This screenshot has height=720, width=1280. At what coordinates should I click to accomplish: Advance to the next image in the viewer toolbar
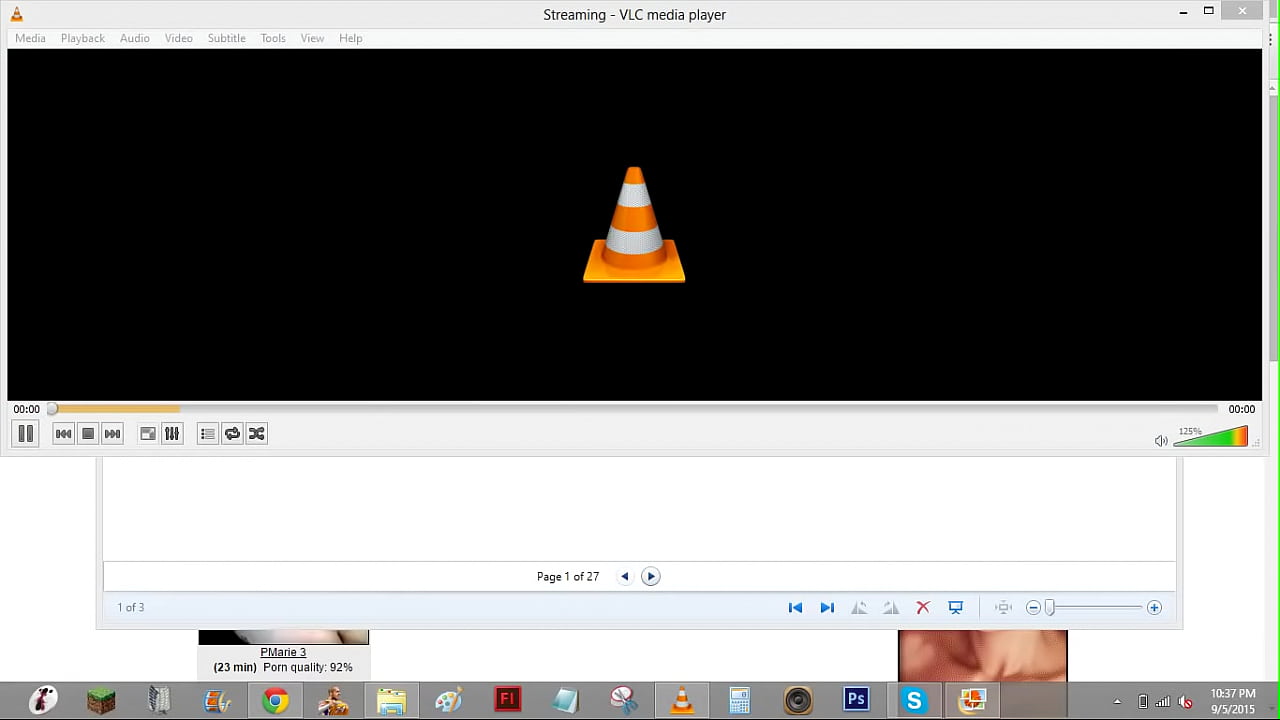click(x=827, y=607)
